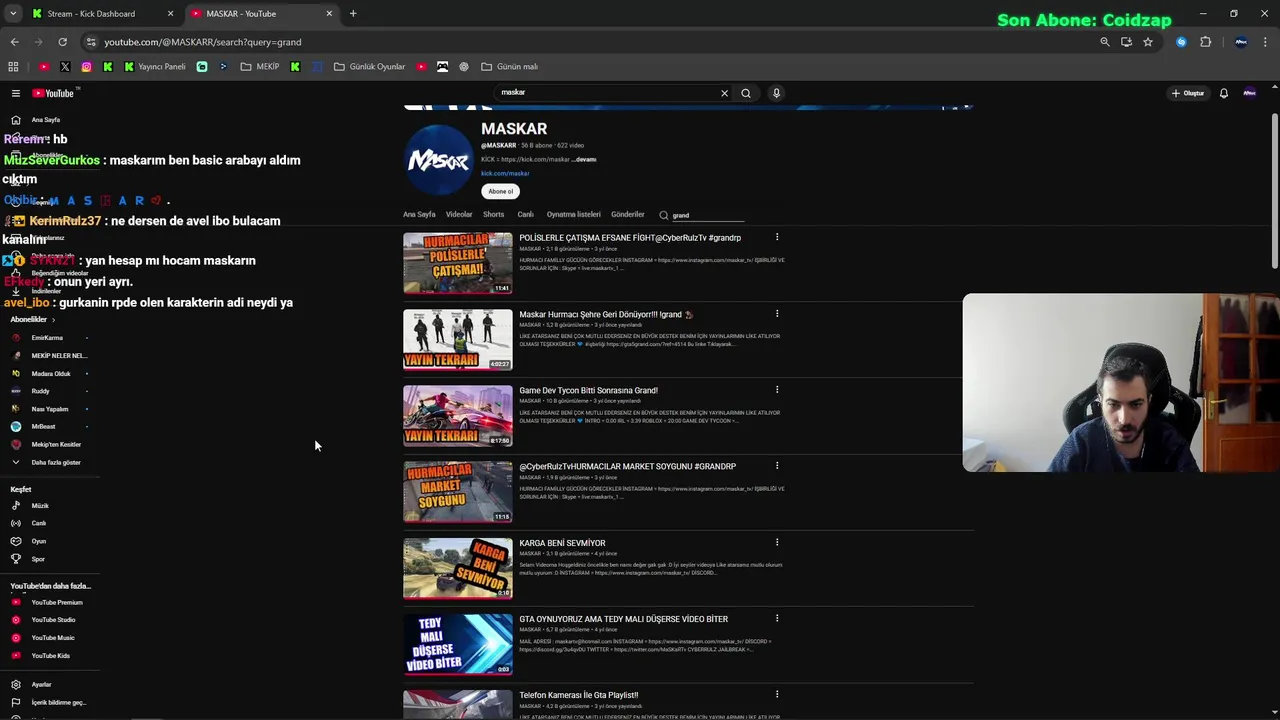Open the channel Videolar tab

coord(459,214)
